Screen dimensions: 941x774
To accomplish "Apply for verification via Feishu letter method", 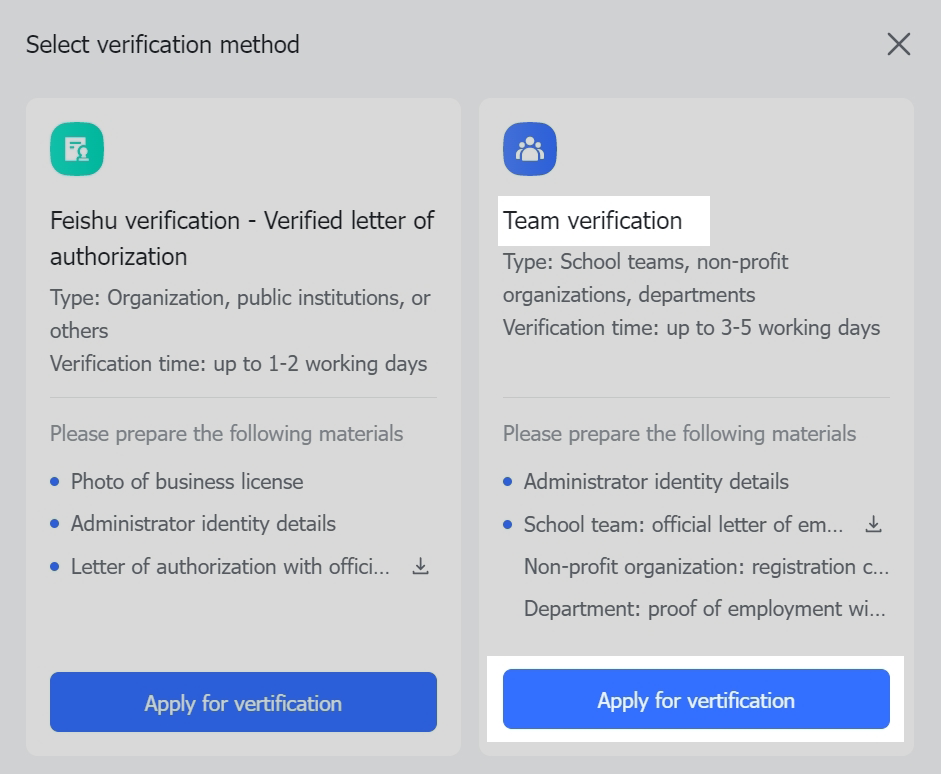I will [243, 702].
